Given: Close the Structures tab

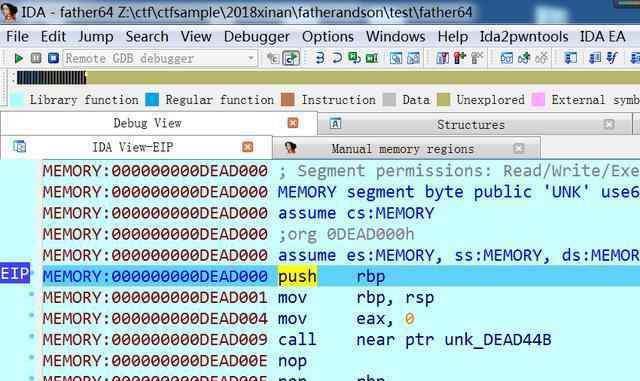Looking at the screenshot, I should tap(609, 124).
